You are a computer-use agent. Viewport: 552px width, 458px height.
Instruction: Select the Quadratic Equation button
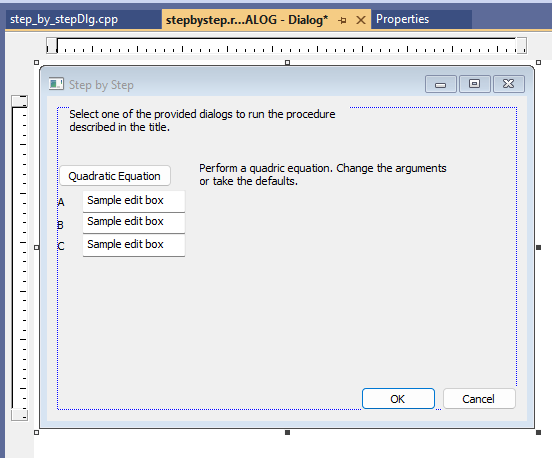(115, 176)
